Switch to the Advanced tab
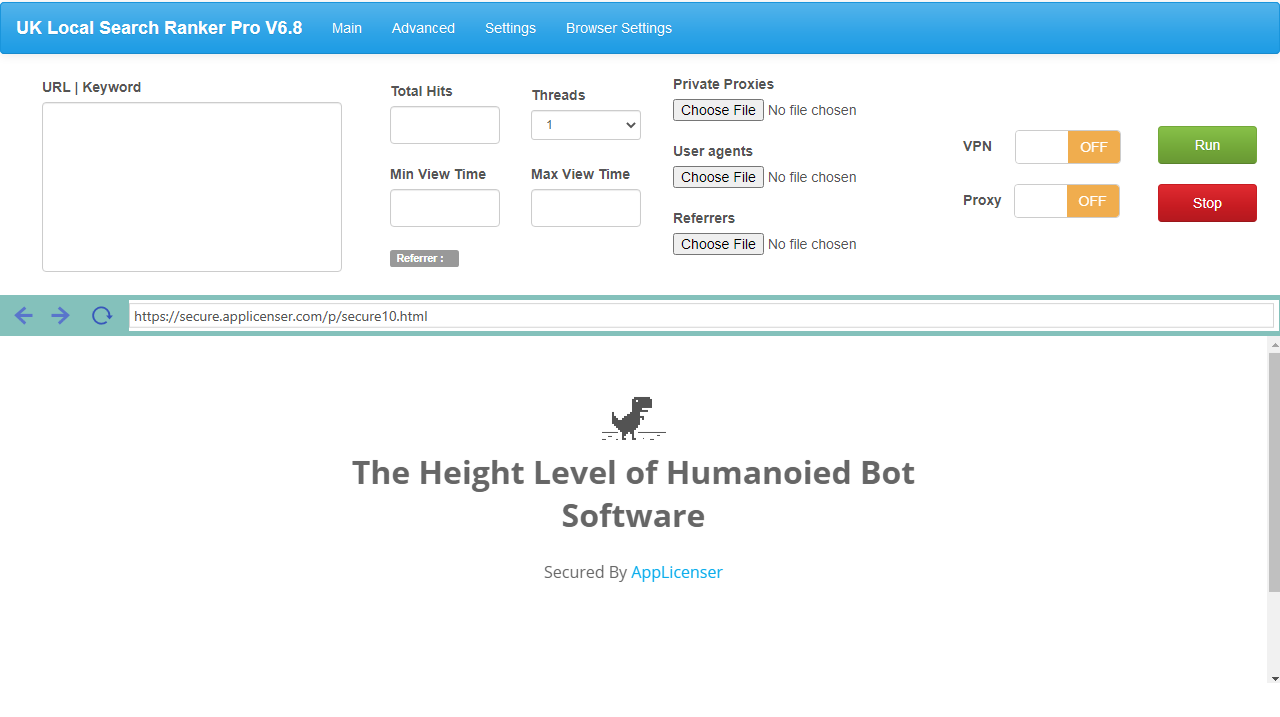Viewport: 1280px width, 717px height. [423, 28]
